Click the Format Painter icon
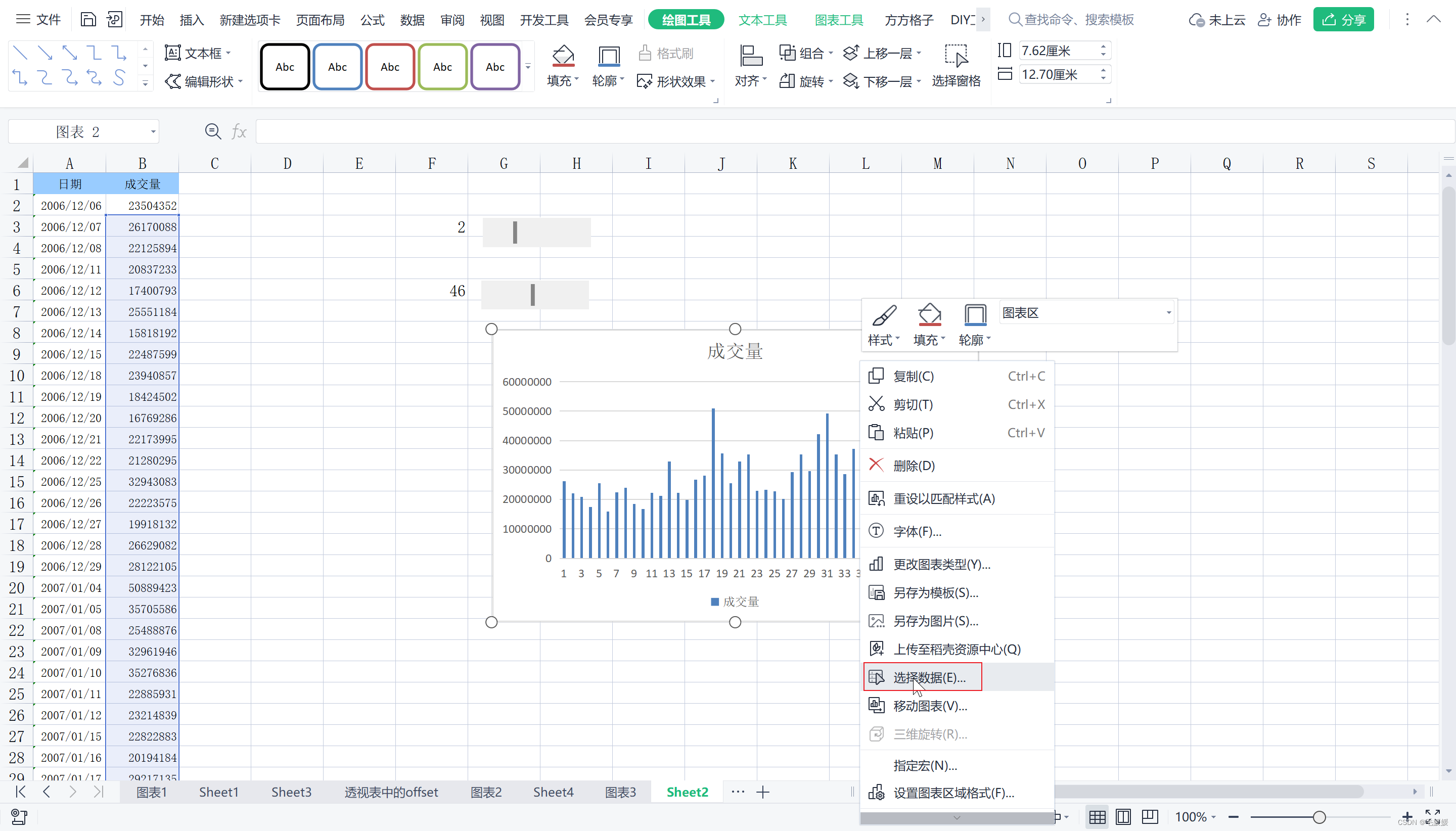 (x=645, y=53)
